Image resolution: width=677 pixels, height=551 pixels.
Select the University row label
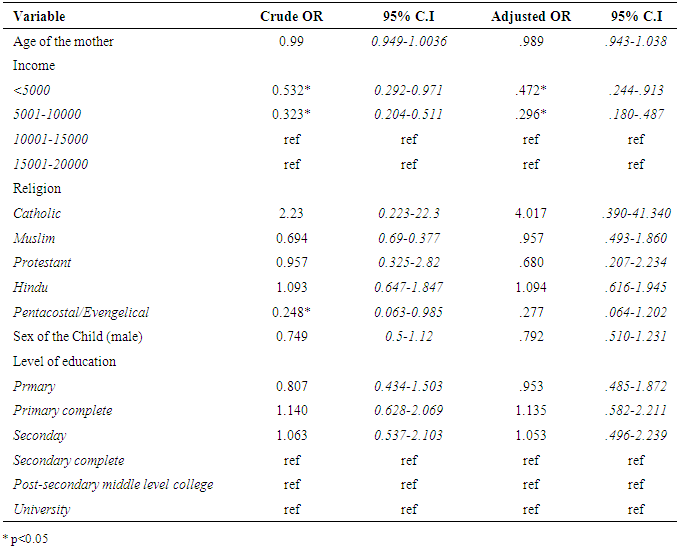click(41, 510)
